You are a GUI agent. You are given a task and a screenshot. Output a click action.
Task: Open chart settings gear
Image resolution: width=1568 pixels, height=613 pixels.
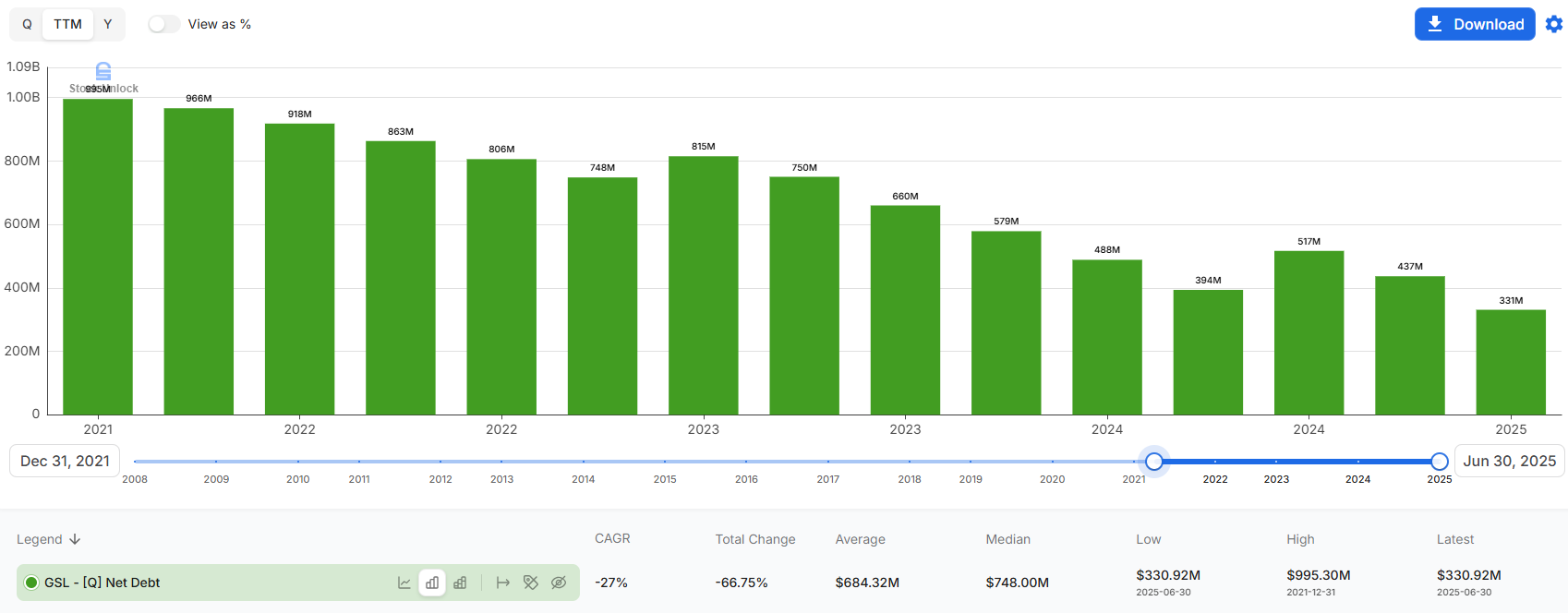[1554, 24]
